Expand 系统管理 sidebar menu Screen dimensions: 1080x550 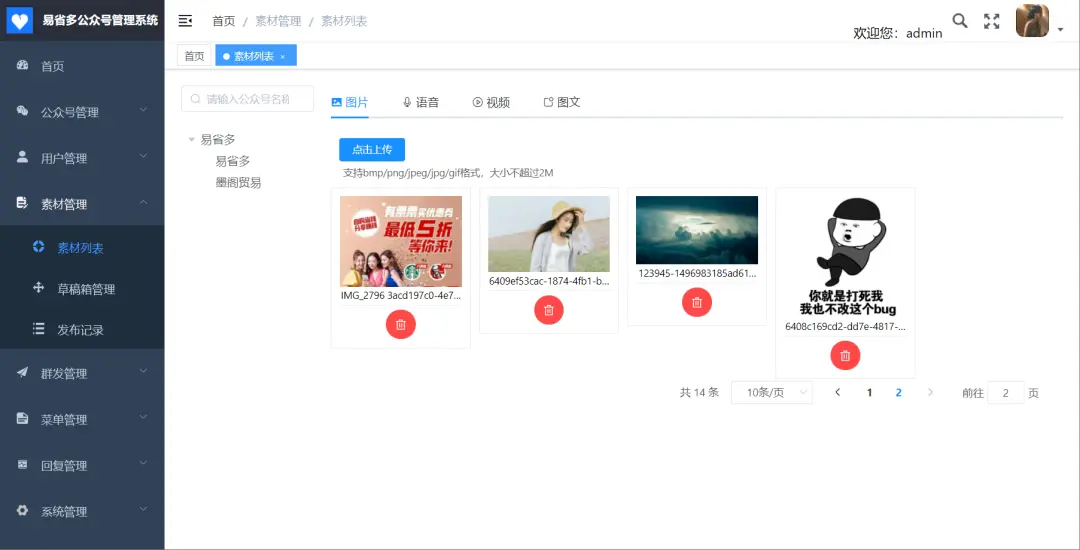tap(82, 511)
